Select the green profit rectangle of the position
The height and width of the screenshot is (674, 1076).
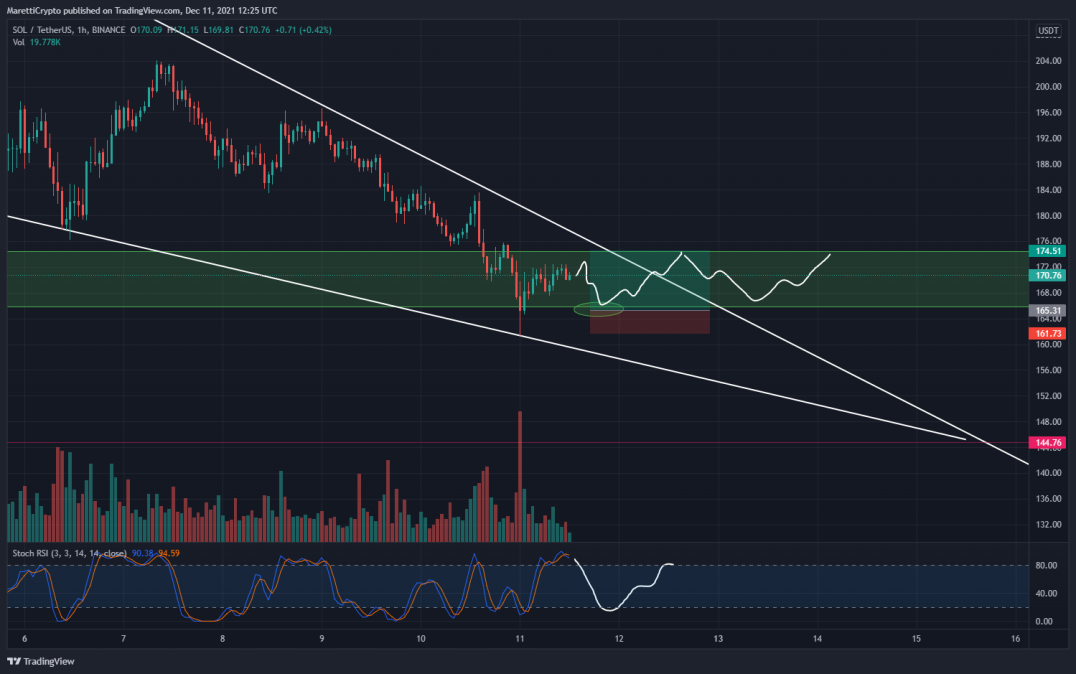650,281
